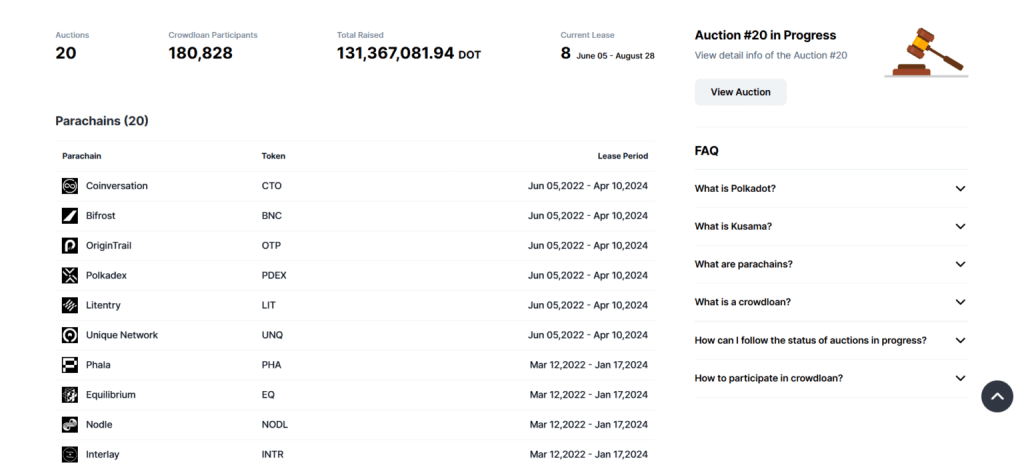Click the Total Raised 131,367,081.94 DOT value
The height and width of the screenshot is (463, 1024).
click(x=409, y=54)
